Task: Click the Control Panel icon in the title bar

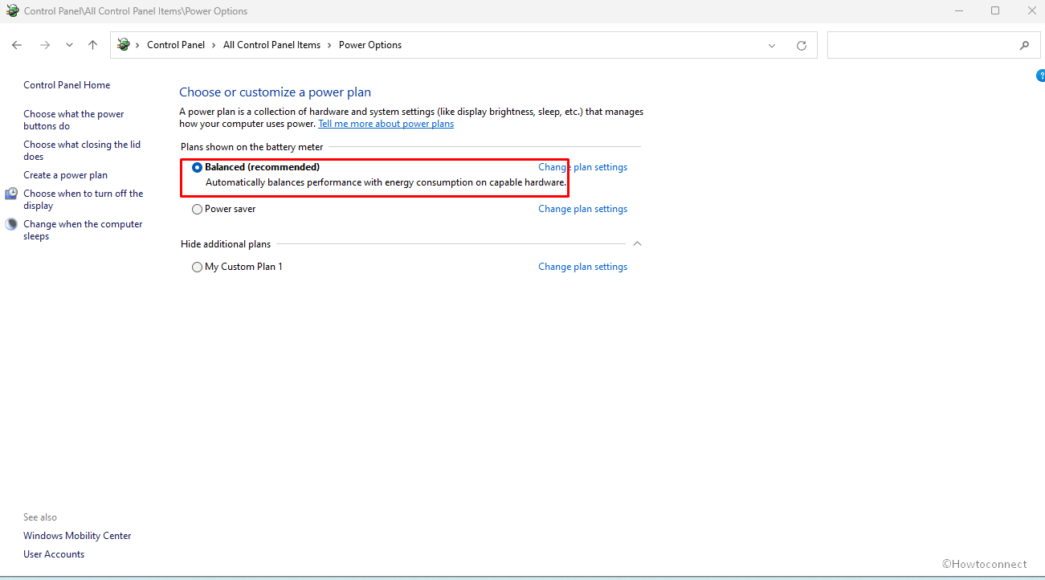Action: coord(12,10)
